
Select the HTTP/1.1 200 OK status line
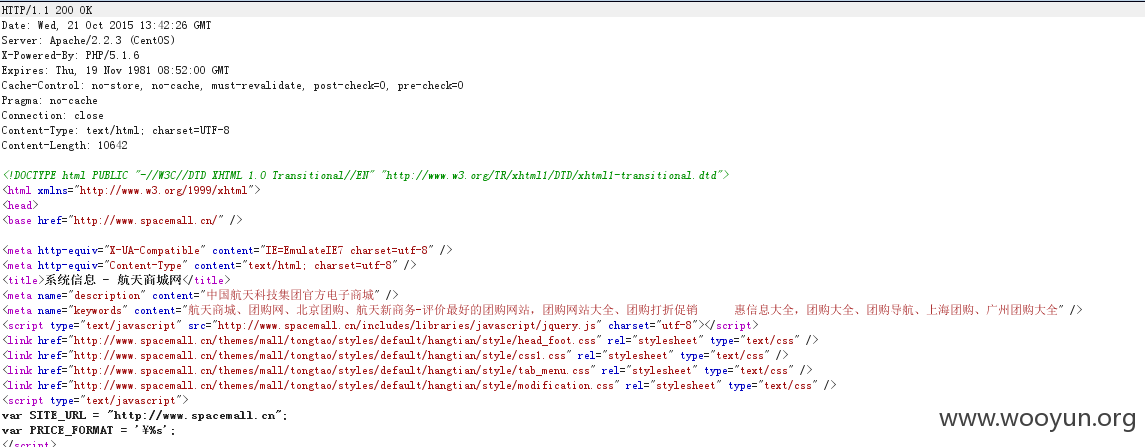pos(47,10)
